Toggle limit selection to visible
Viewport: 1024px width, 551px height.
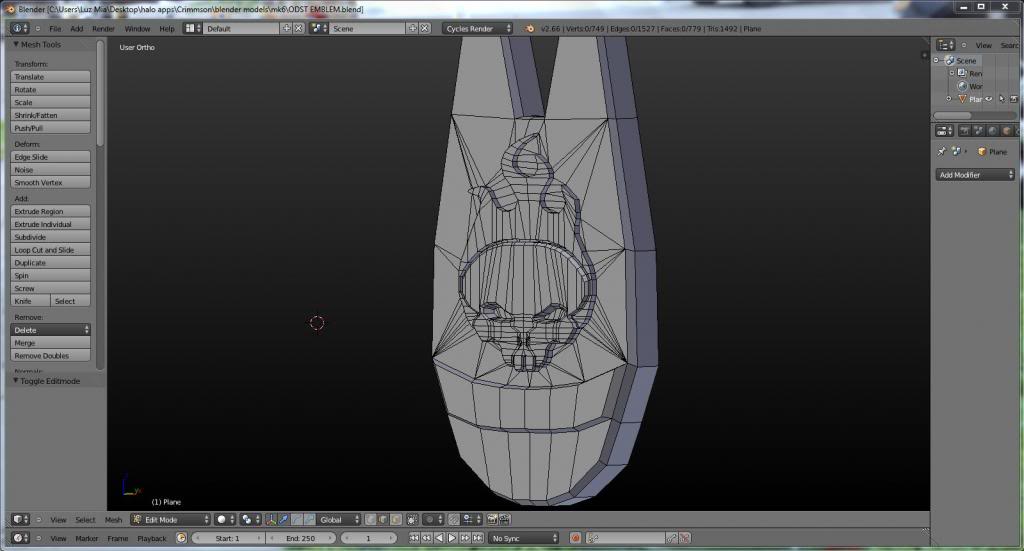tap(412, 520)
